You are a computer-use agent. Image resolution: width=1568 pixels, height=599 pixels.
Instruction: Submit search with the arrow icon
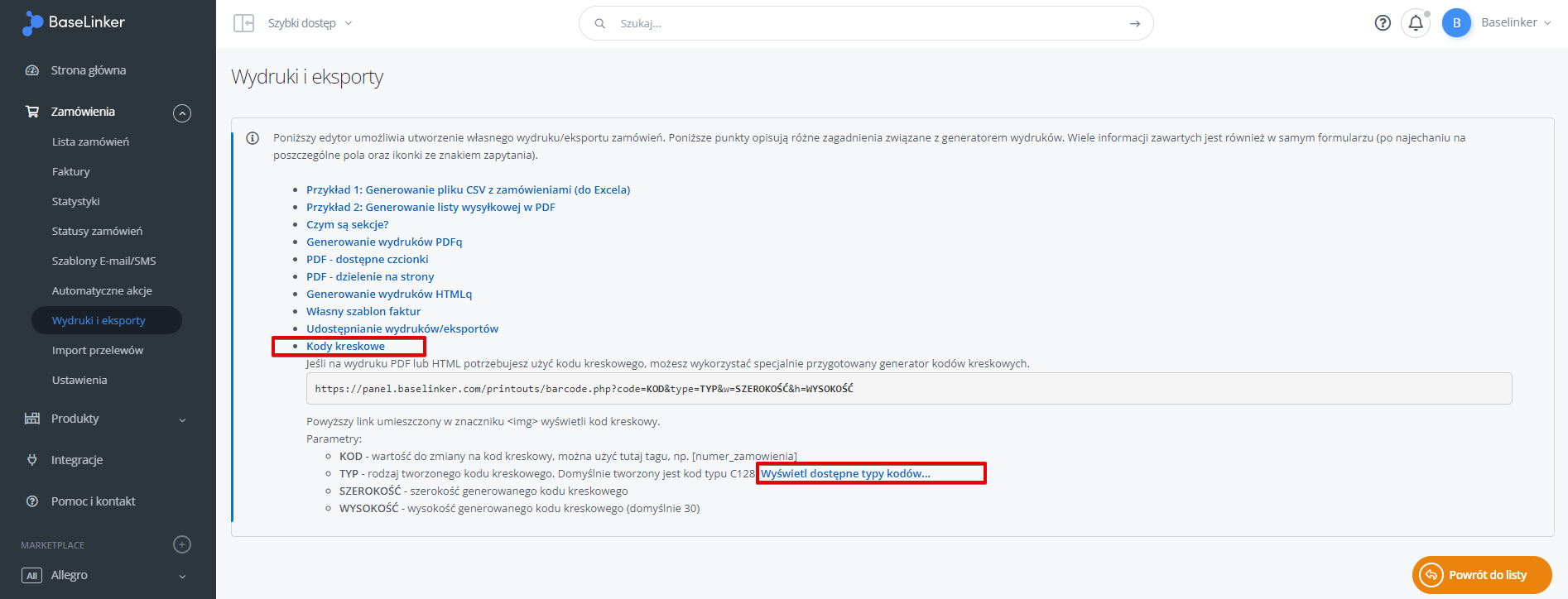tap(1135, 23)
